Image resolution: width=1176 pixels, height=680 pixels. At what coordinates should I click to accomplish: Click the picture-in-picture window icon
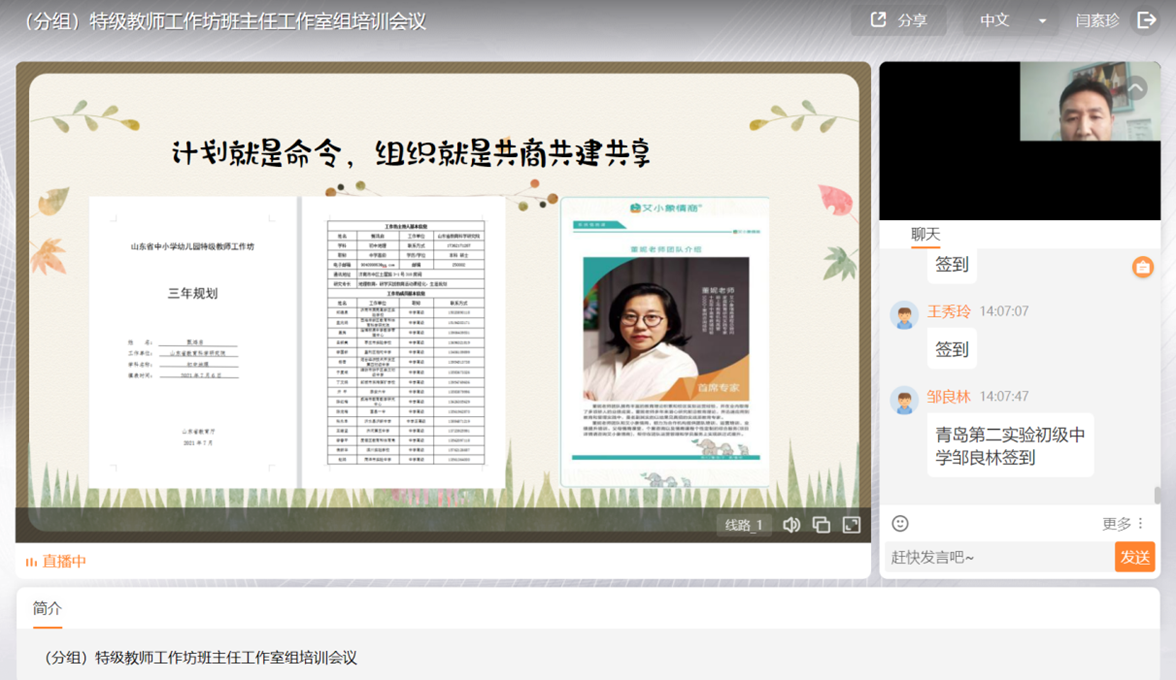pyautogui.click(x=821, y=525)
